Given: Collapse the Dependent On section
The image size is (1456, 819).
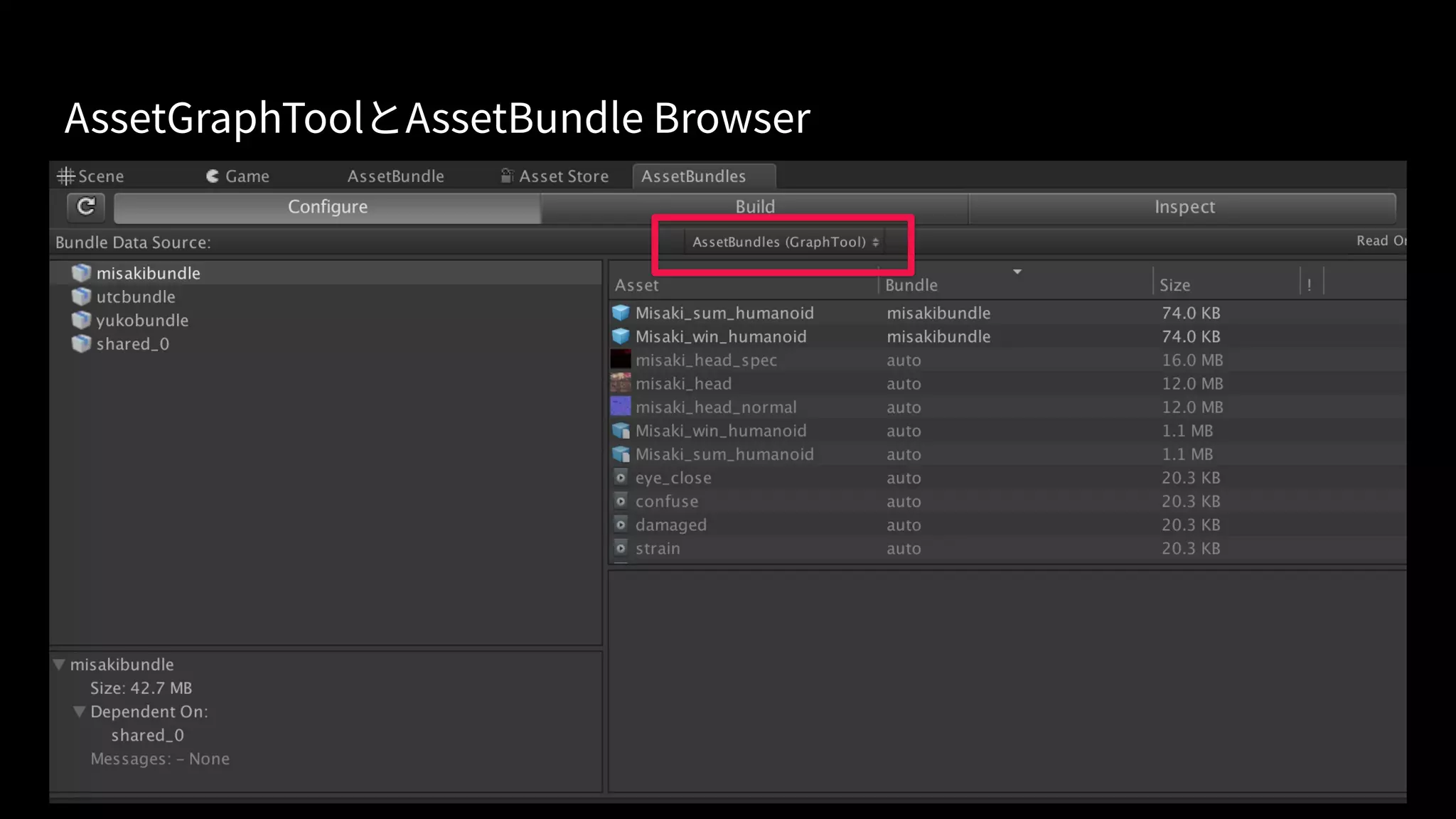Looking at the screenshot, I should coord(80,712).
